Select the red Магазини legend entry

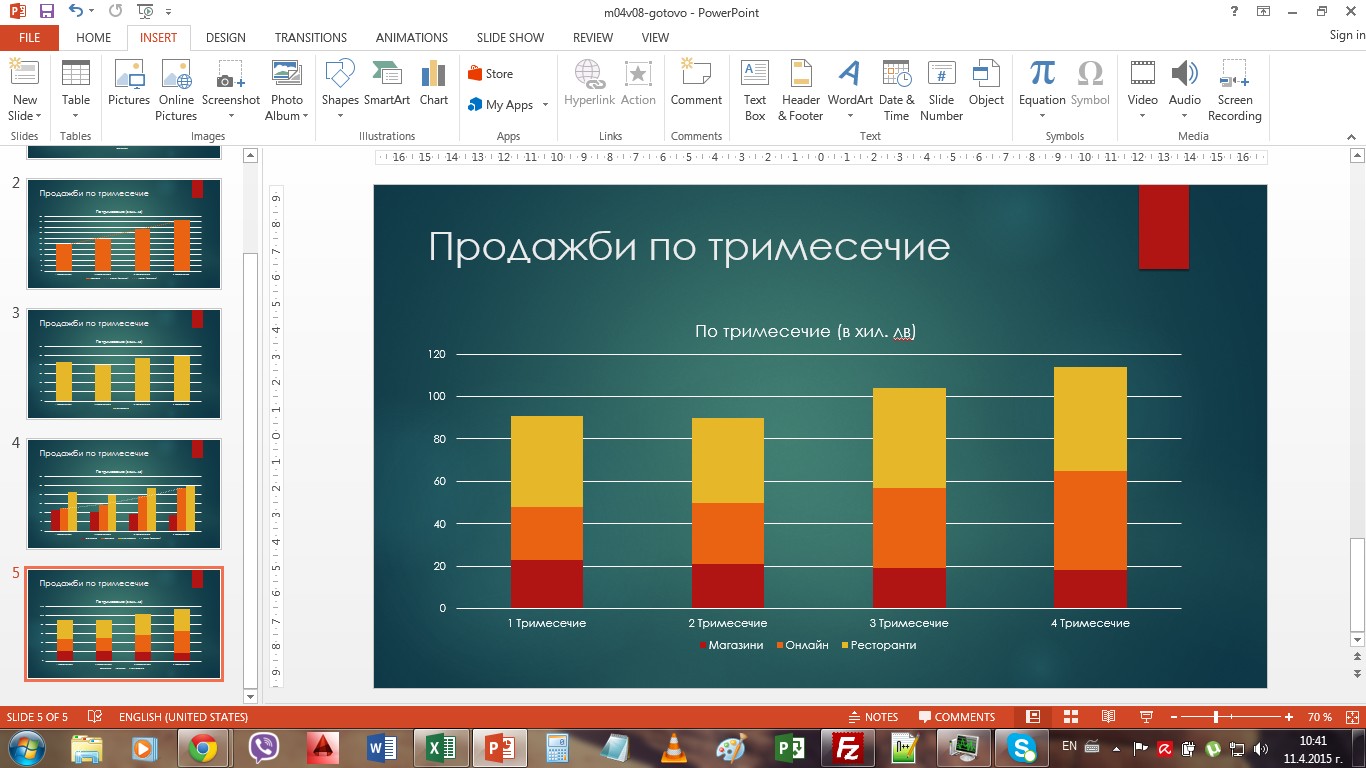click(x=731, y=645)
